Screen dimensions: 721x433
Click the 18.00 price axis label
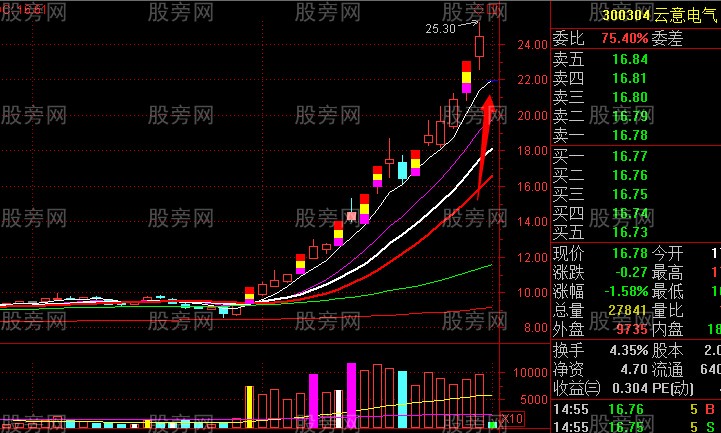[532, 151]
